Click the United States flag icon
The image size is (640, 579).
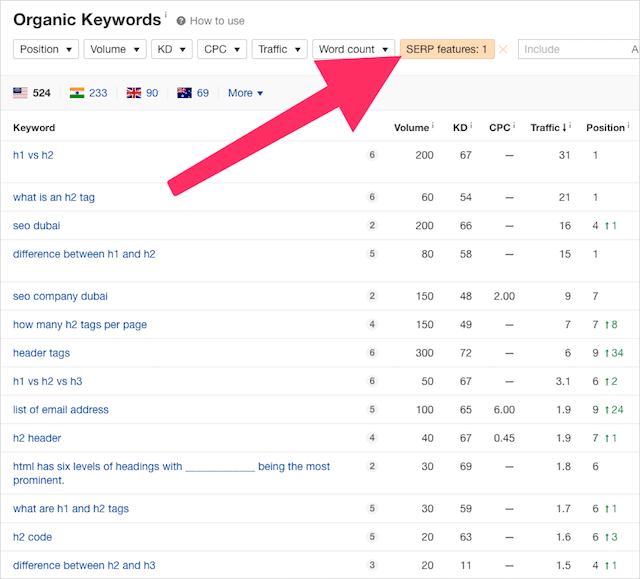tap(20, 93)
